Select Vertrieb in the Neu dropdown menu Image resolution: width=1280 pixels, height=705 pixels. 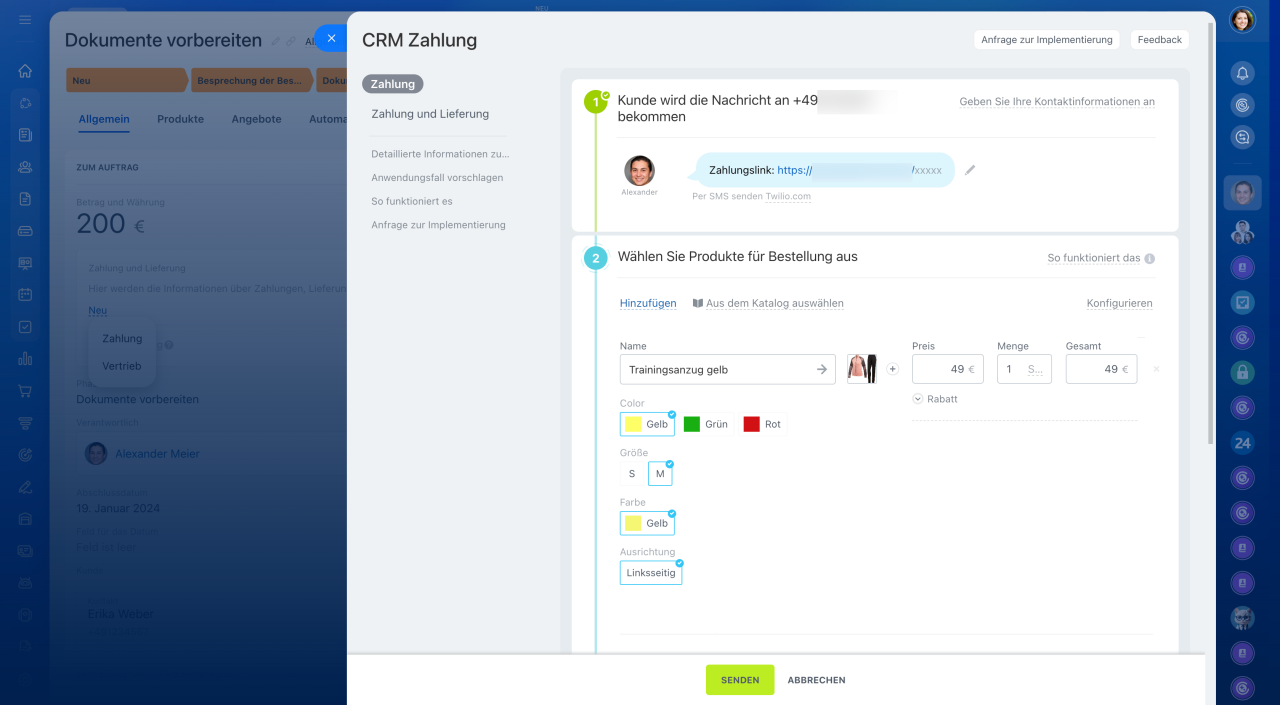(122, 366)
